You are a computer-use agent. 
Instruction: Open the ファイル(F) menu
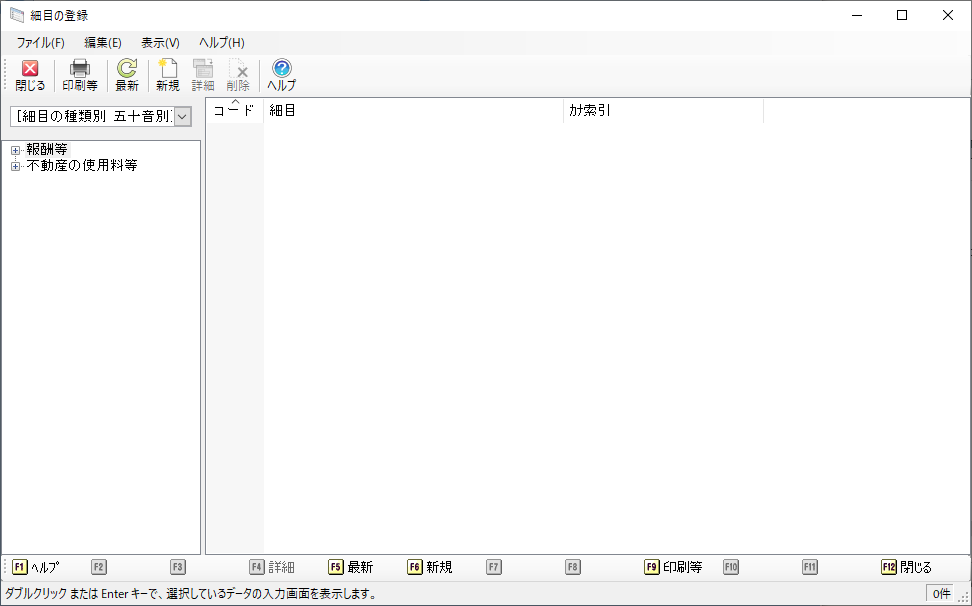40,43
